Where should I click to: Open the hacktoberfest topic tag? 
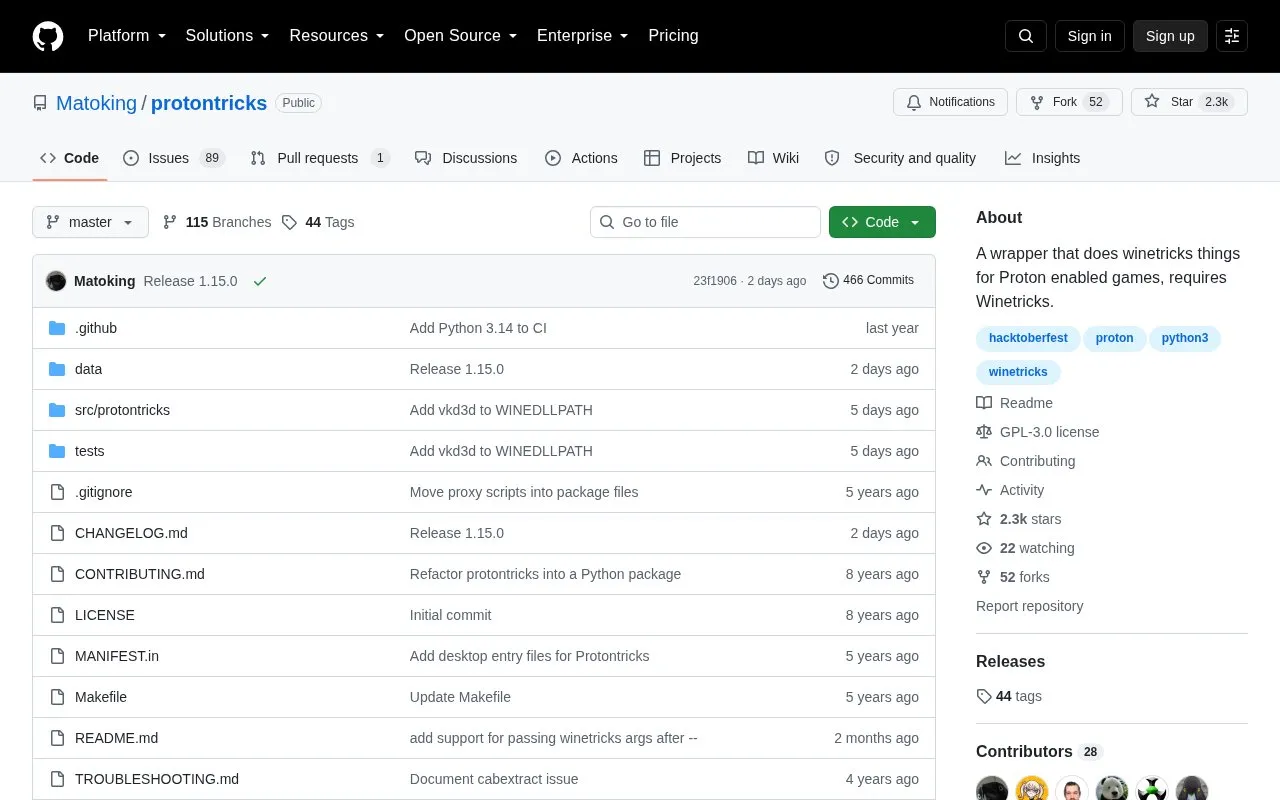pyautogui.click(x=1028, y=338)
